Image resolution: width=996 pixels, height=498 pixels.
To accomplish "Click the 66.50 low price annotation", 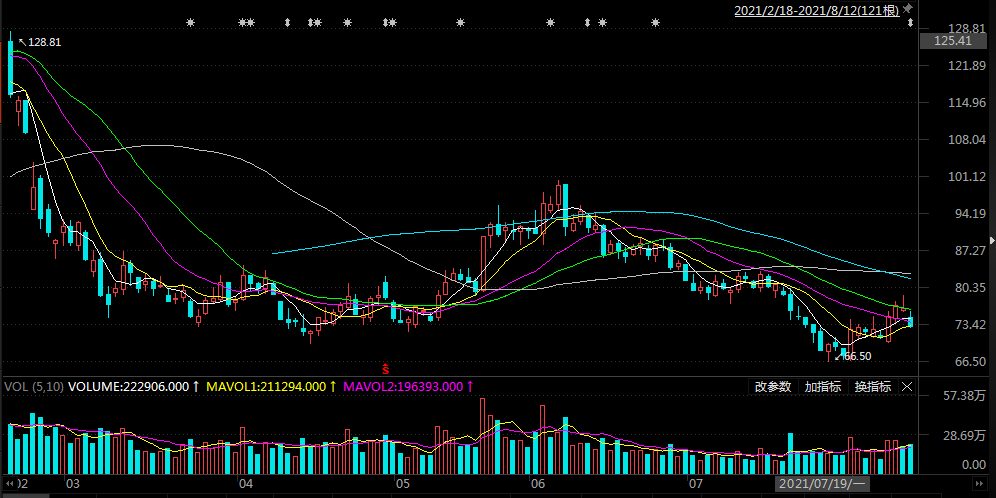I will 856,356.
